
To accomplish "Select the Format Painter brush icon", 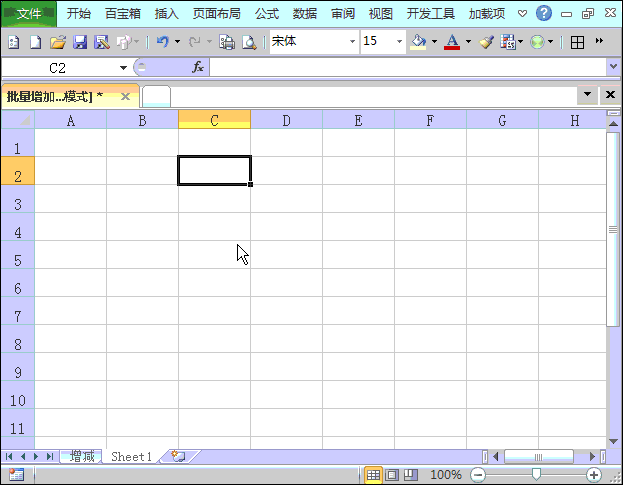I will point(486,42).
